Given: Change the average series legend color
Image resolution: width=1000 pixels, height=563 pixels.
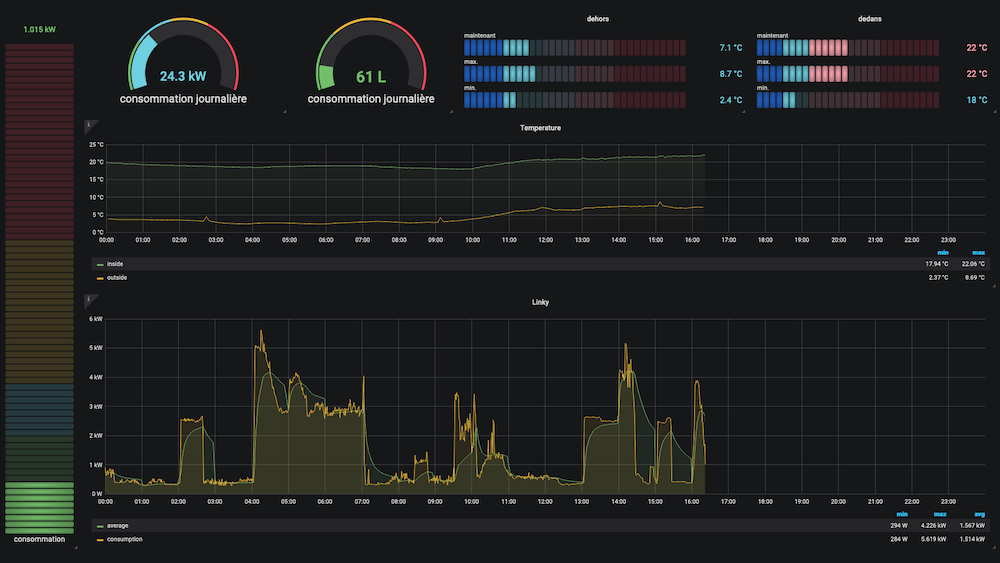Looking at the screenshot, I should pos(100,527).
